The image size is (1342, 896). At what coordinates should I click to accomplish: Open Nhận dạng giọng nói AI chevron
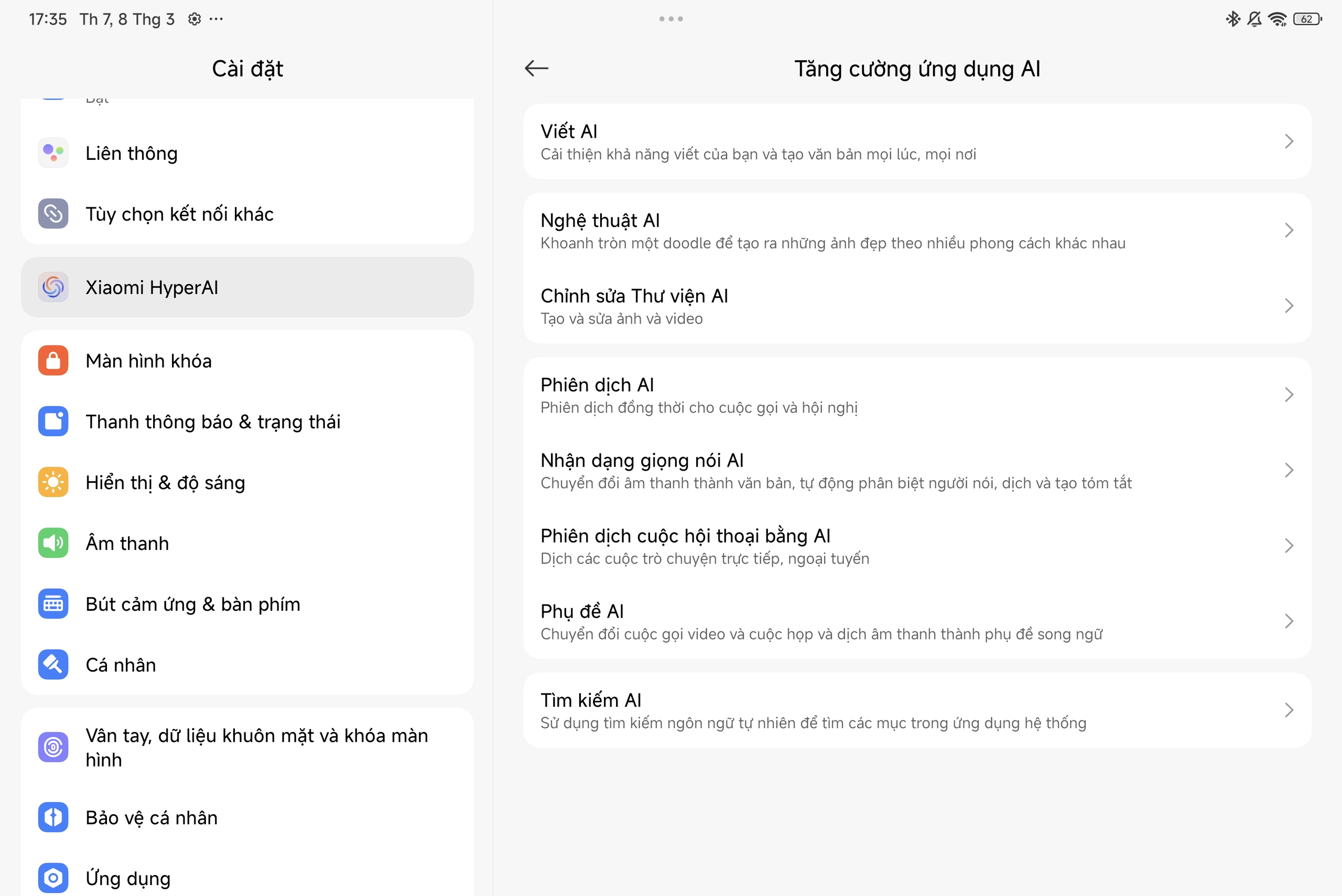(x=1289, y=470)
